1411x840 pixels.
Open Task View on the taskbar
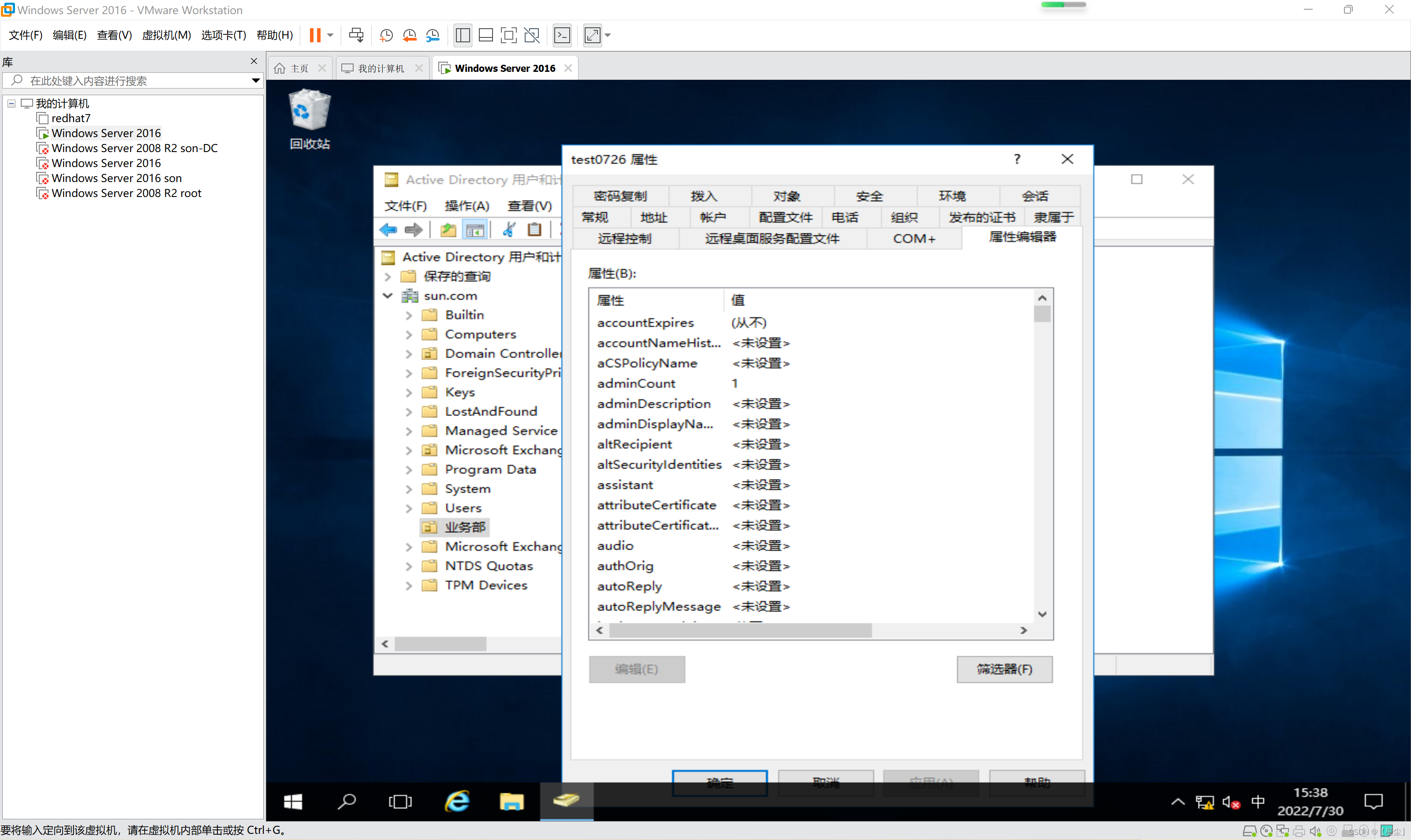coord(400,801)
